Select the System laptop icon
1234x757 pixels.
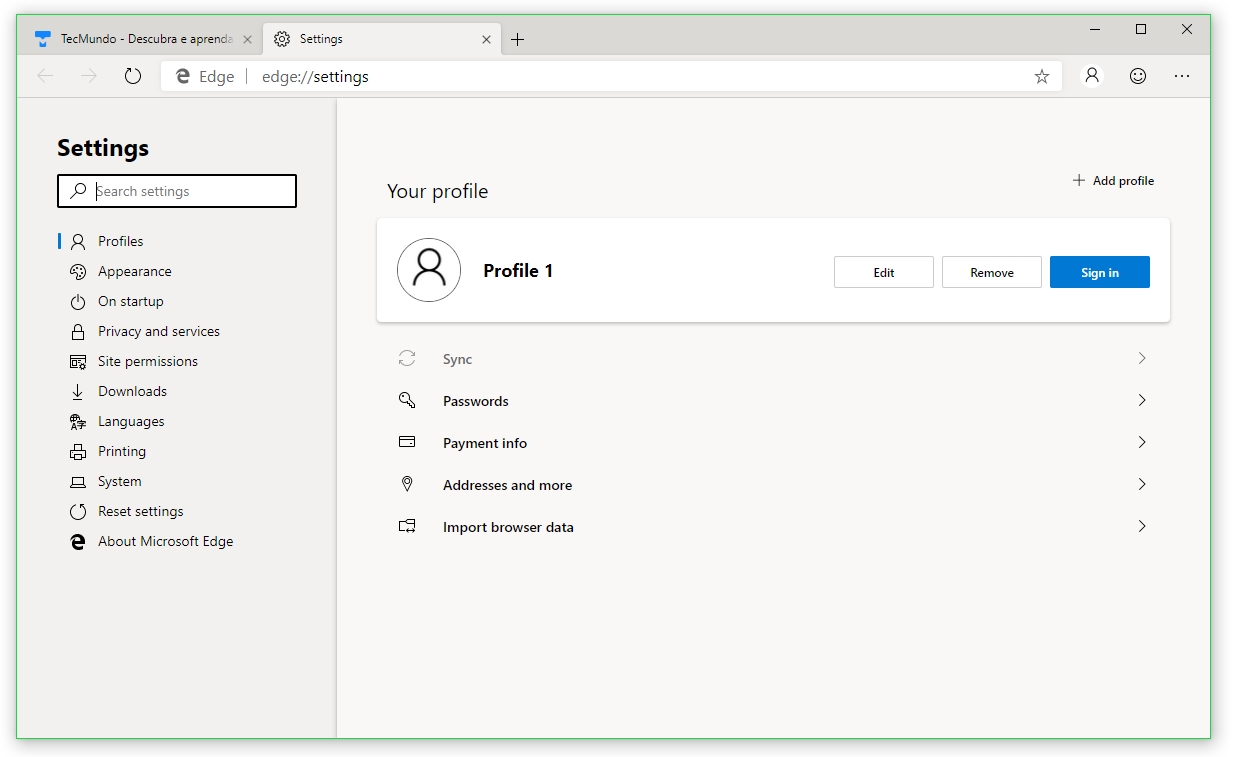point(78,482)
